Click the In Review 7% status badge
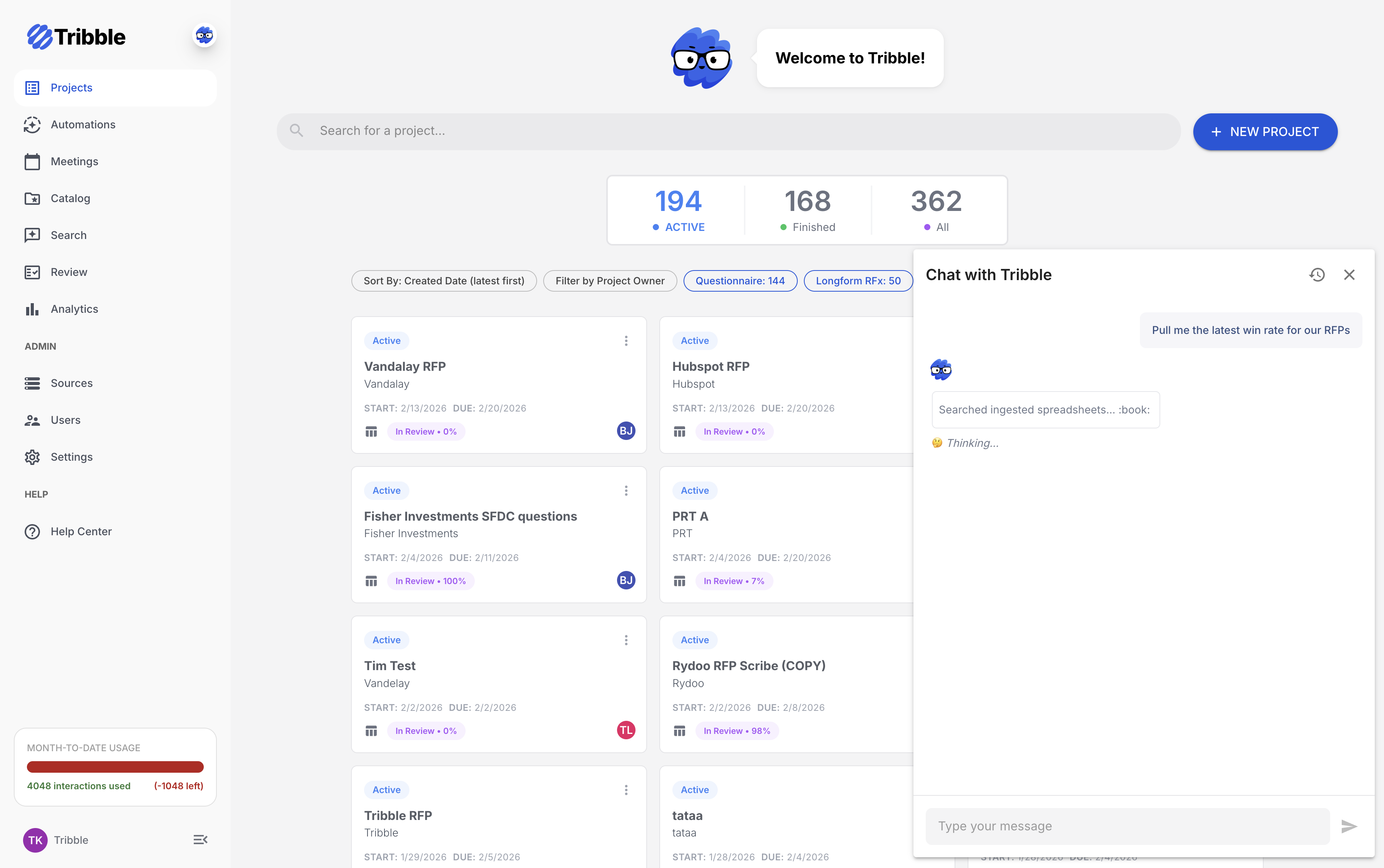The width and height of the screenshot is (1384, 868). point(734,581)
